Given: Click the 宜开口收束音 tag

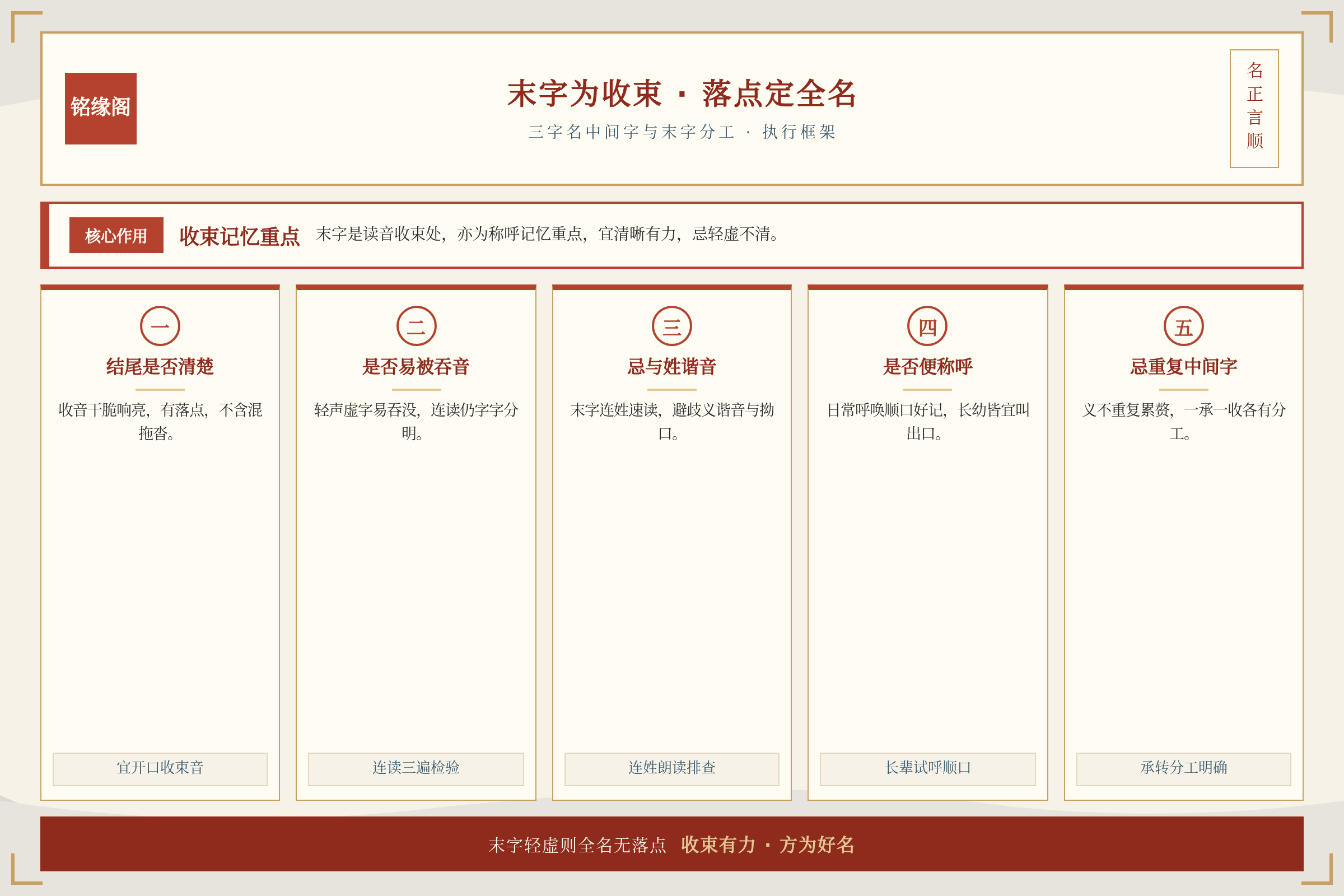Looking at the screenshot, I should [160, 769].
